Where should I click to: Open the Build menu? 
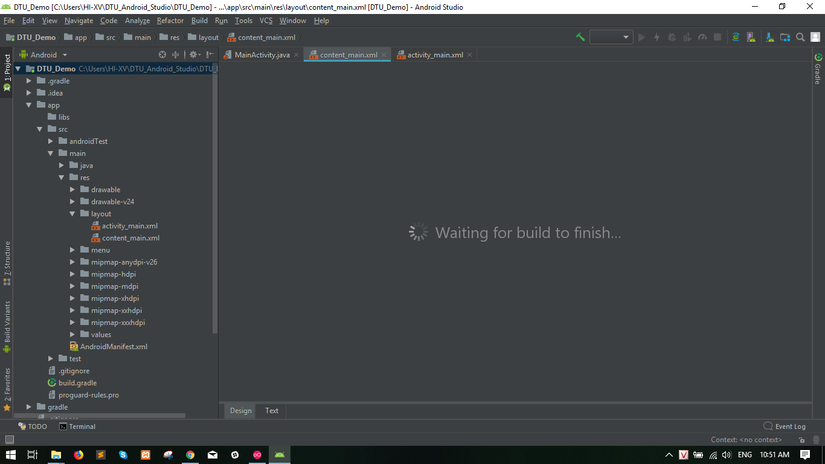coord(199,21)
